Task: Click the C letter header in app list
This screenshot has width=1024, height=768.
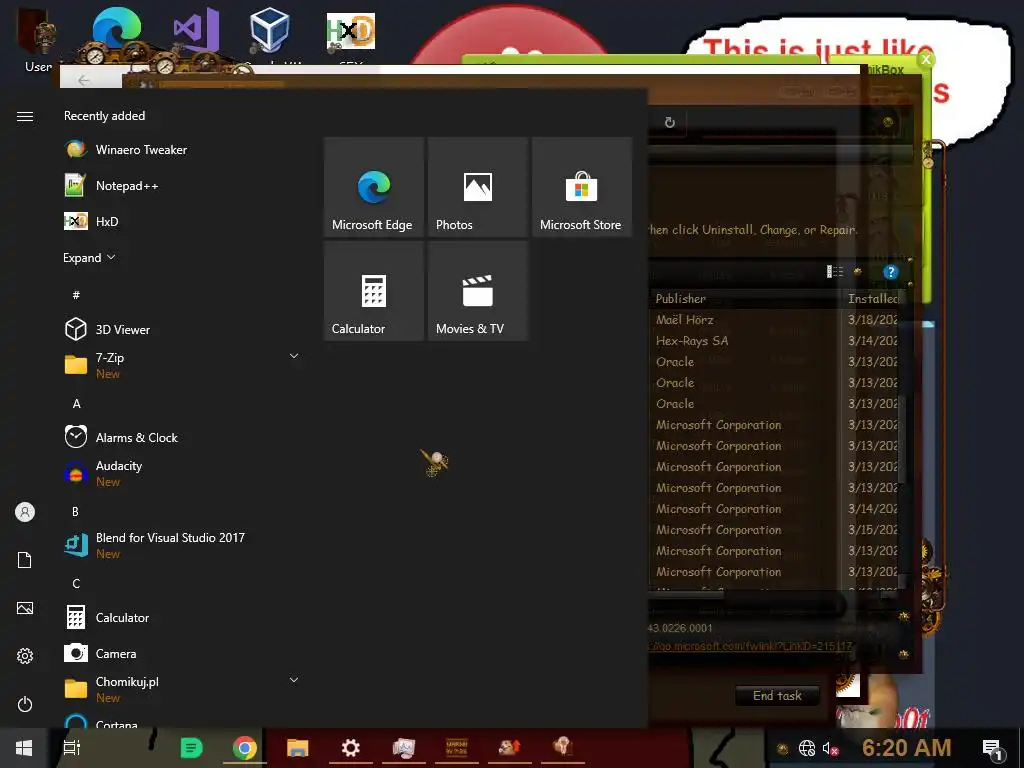Action: tap(76, 584)
